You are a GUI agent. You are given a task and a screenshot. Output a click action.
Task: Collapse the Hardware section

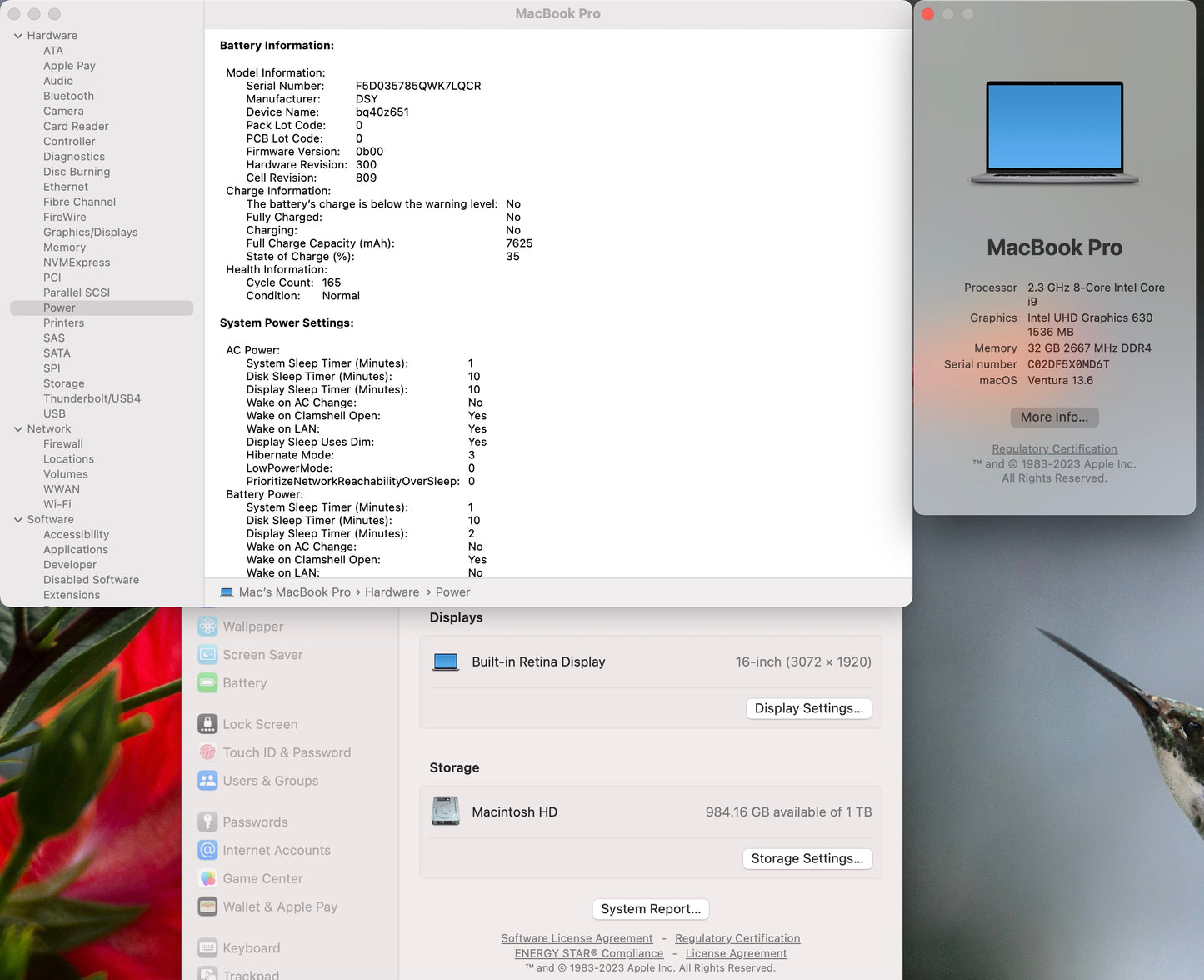pyautogui.click(x=17, y=35)
